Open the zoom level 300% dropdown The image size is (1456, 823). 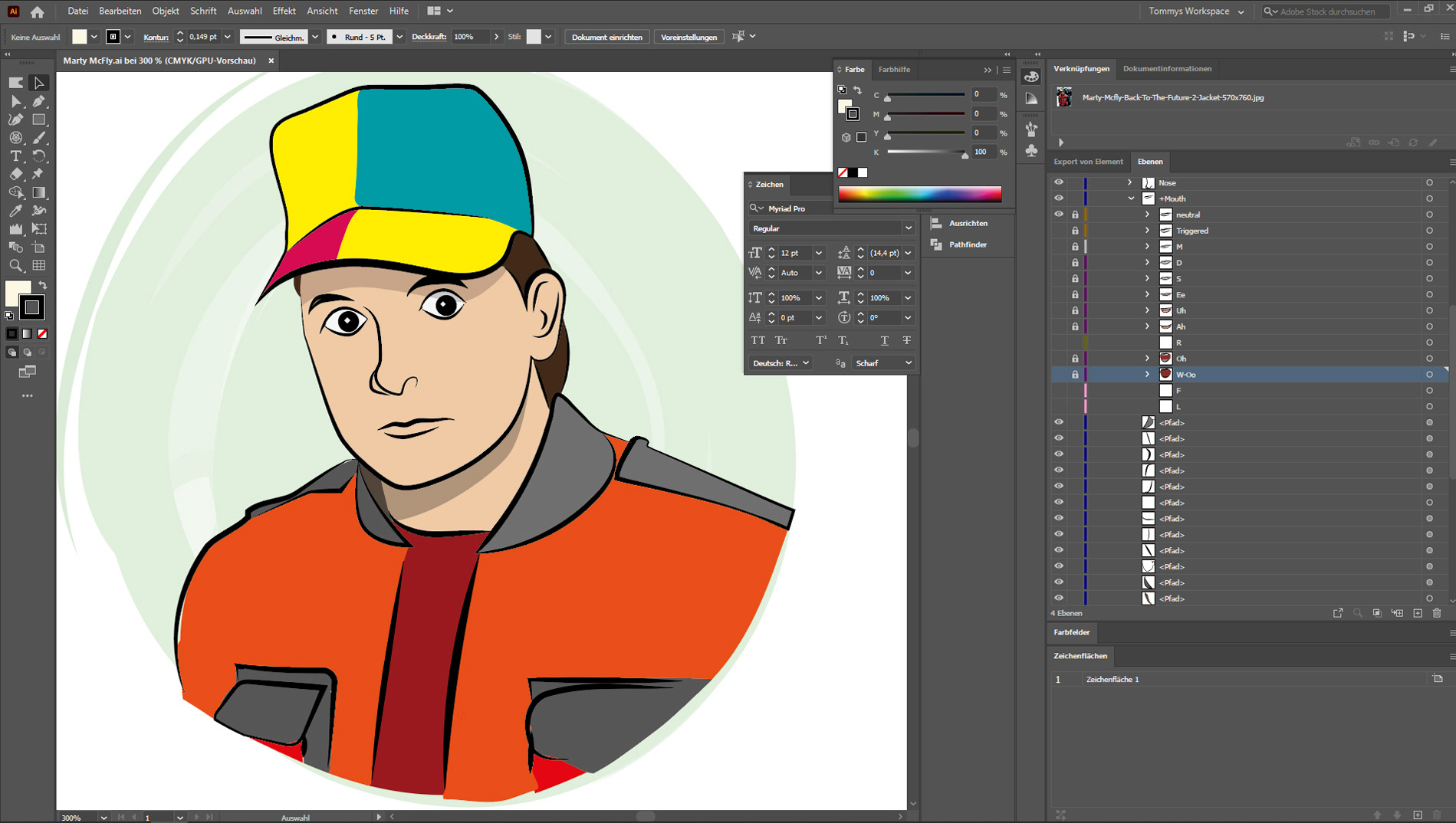click(x=104, y=818)
